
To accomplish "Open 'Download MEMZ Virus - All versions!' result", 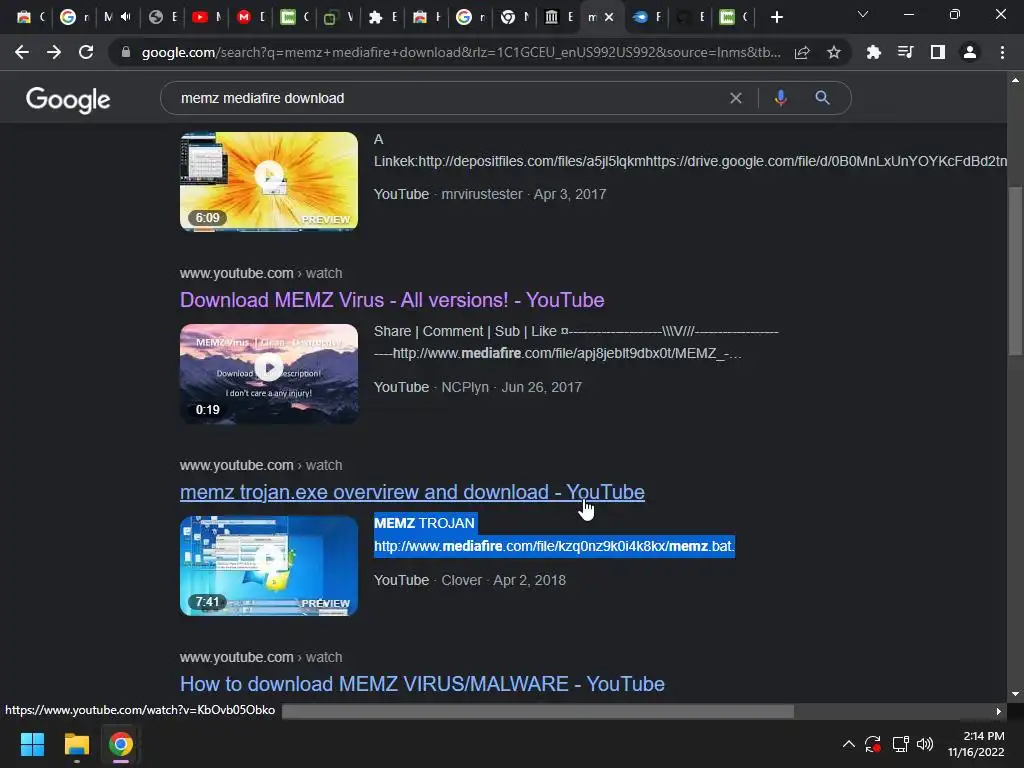I will point(392,300).
